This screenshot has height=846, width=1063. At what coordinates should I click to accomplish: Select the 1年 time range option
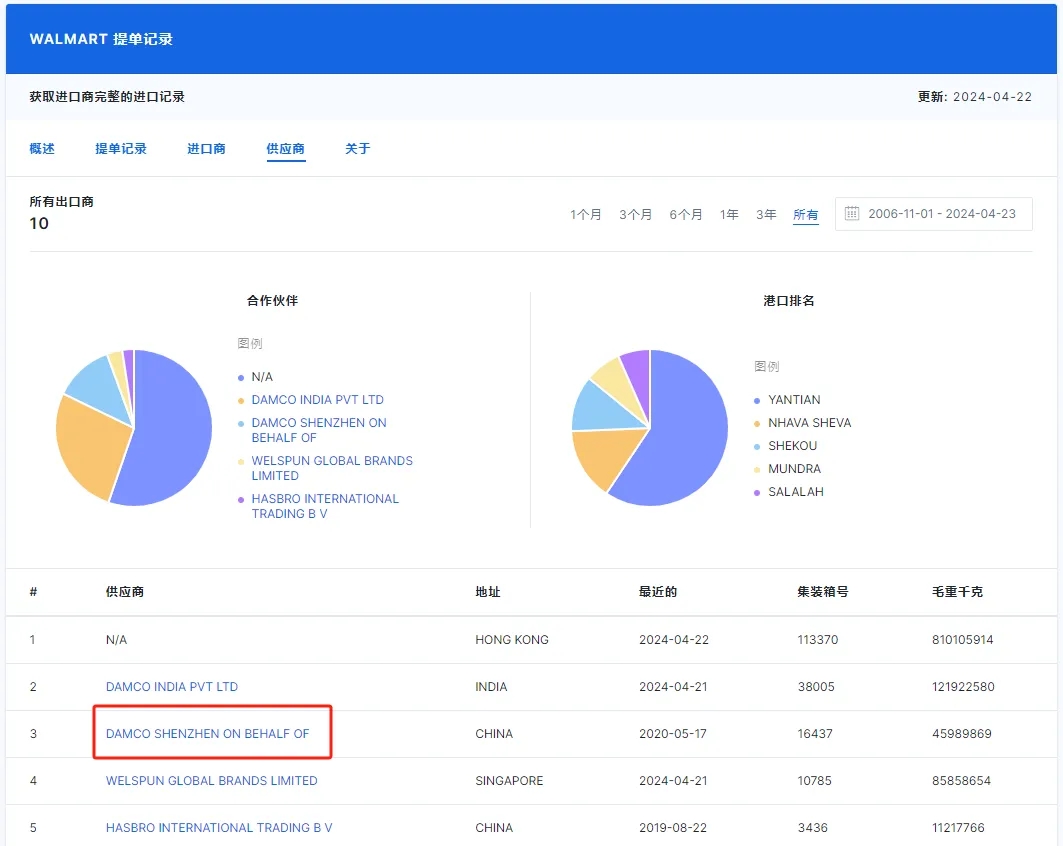(729, 213)
